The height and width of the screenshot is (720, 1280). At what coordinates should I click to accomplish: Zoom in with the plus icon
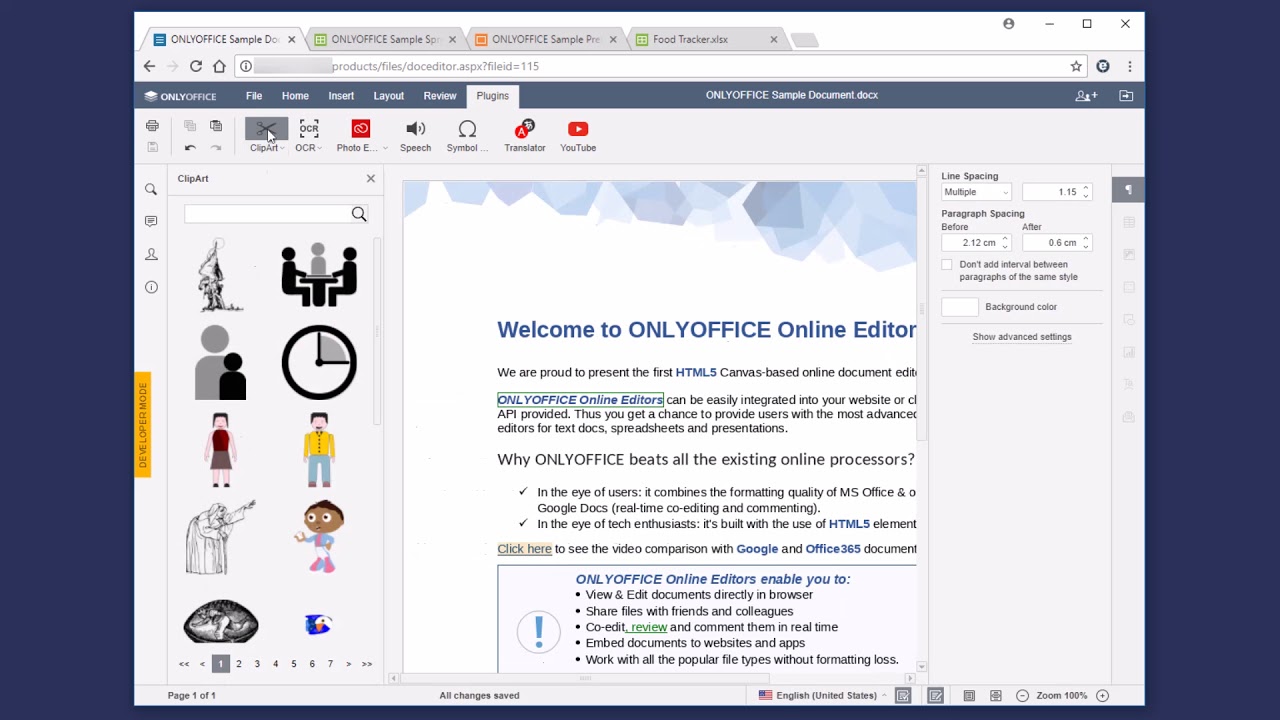(x=1102, y=695)
